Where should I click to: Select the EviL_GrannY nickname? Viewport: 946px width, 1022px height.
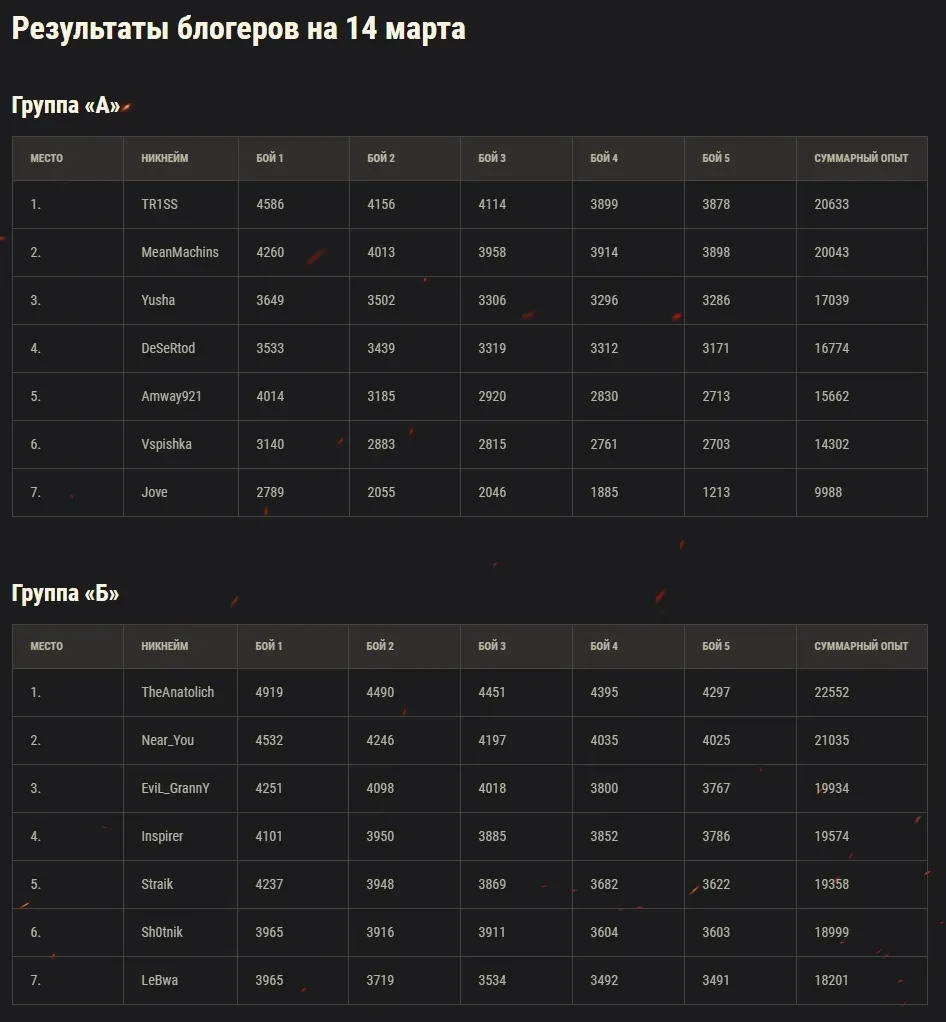[175, 788]
